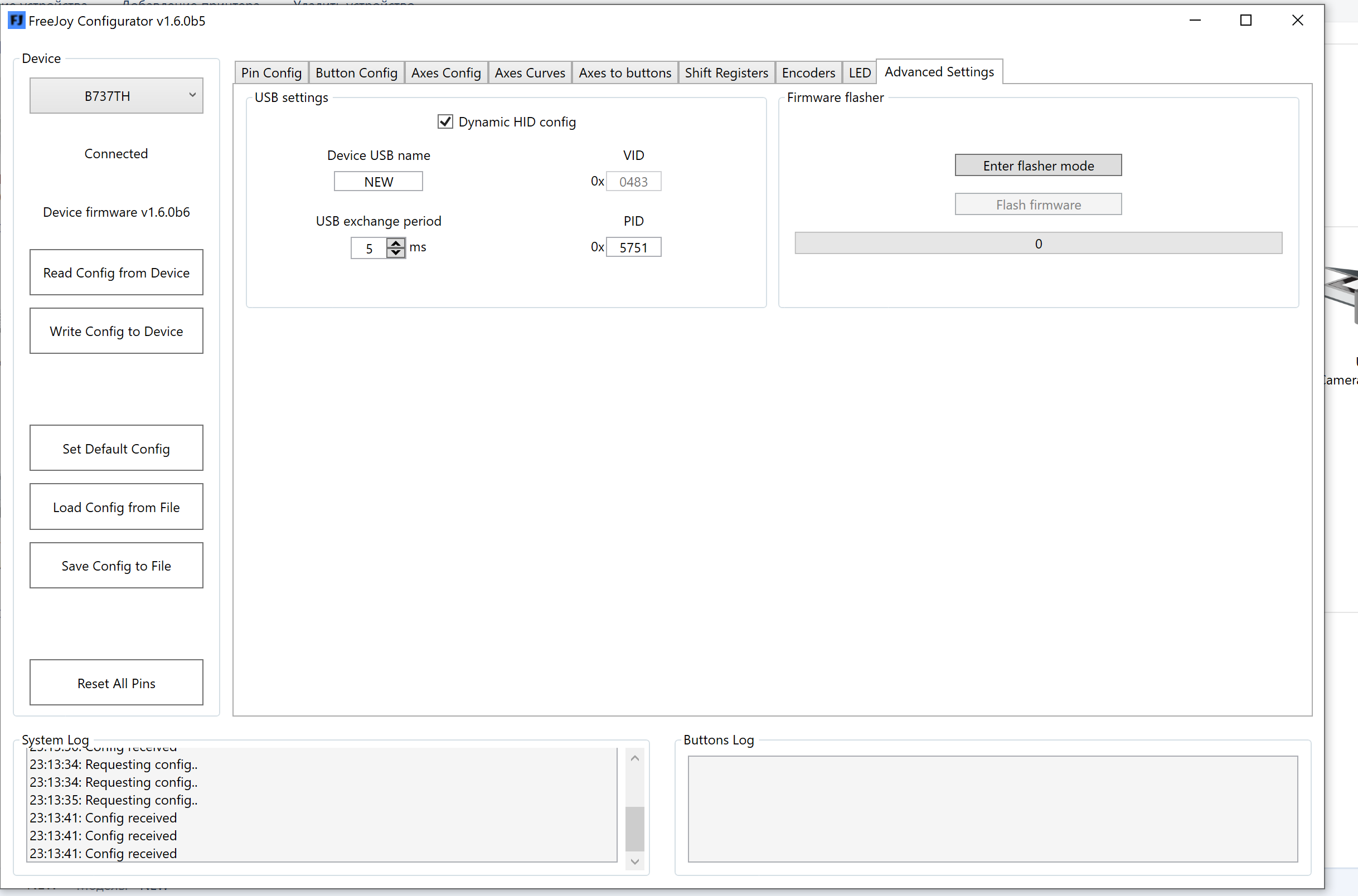The width and height of the screenshot is (1358, 896).
Task: Click the 'USB exchange period' label
Action: (x=379, y=221)
